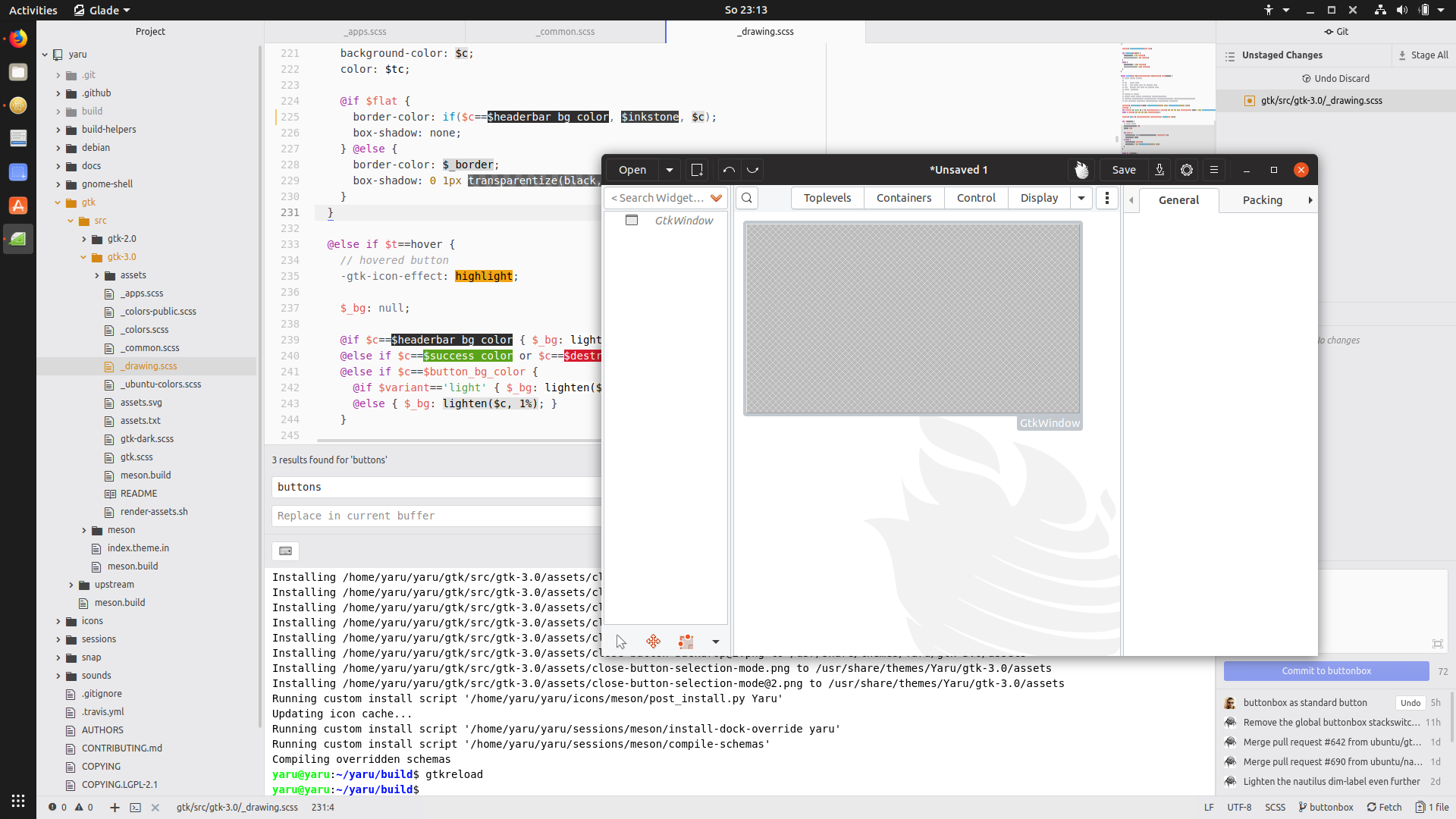1456x819 pixels.
Task: Switch to the Packing properties tab
Action: (1262, 200)
